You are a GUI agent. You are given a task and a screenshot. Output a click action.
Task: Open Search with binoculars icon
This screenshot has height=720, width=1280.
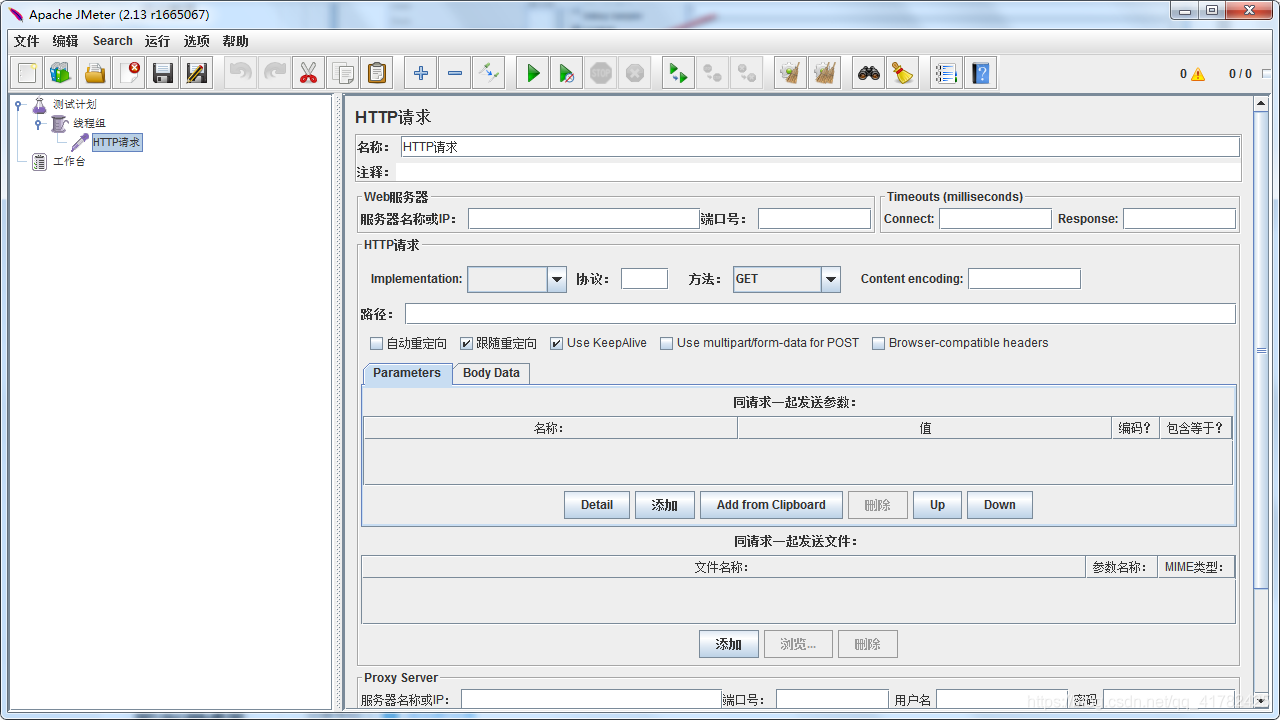point(869,73)
